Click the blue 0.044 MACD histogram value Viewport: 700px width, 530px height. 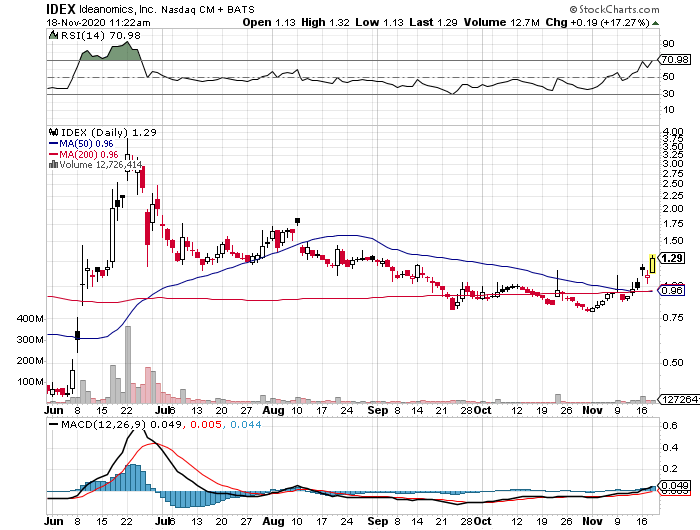coord(246,424)
